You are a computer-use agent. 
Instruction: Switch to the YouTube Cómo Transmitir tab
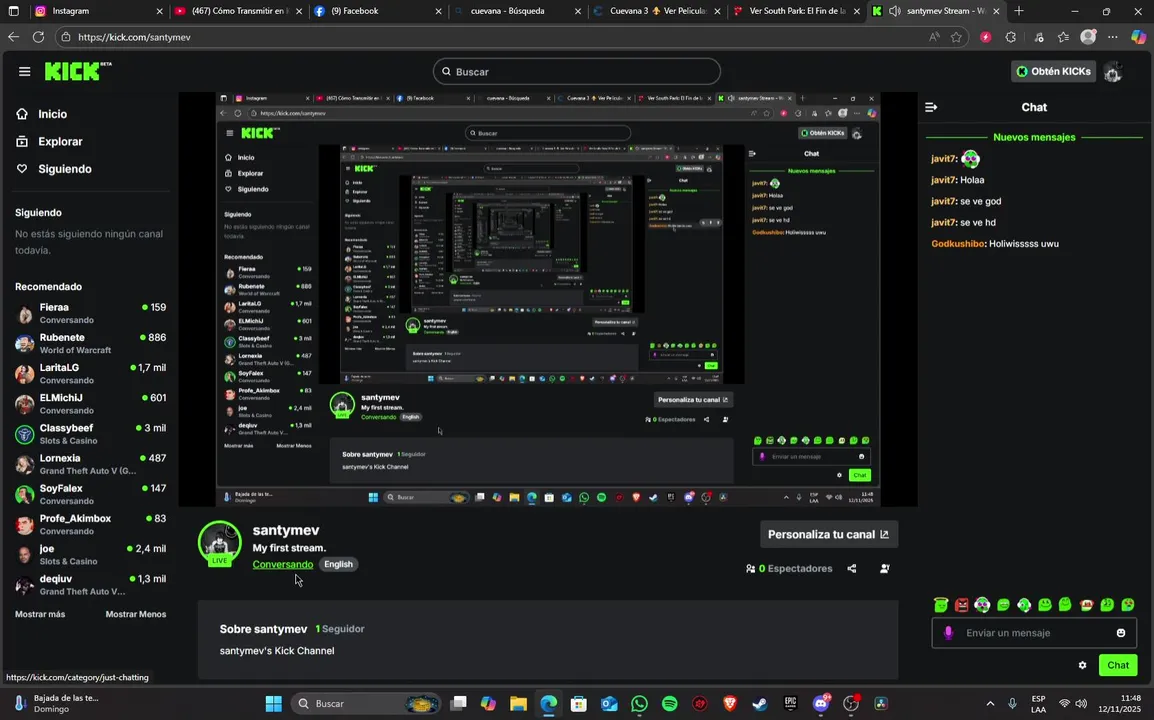click(238, 11)
